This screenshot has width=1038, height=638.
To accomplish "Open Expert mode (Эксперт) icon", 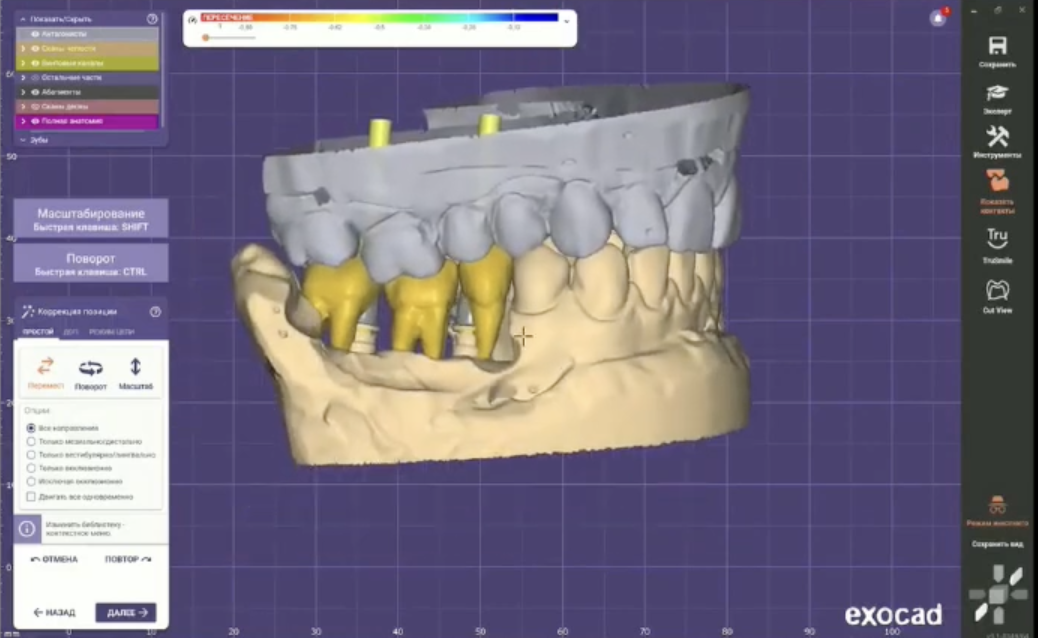I will [x=997, y=93].
